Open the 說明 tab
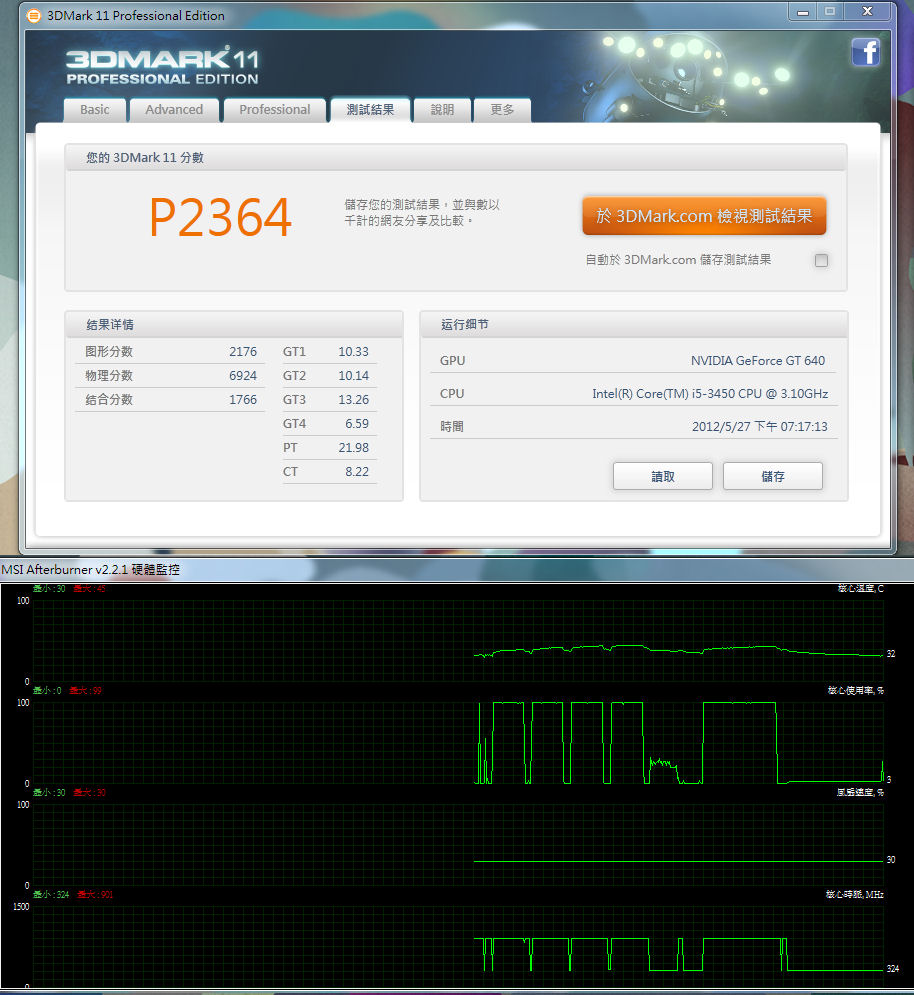The width and height of the screenshot is (914, 995). pyautogui.click(x=442, y=110)
